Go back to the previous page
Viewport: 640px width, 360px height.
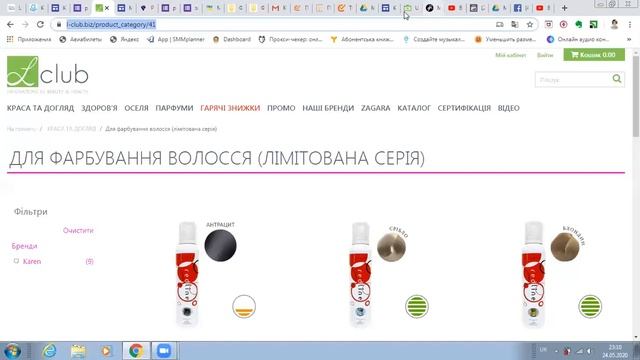click(10, 24)
